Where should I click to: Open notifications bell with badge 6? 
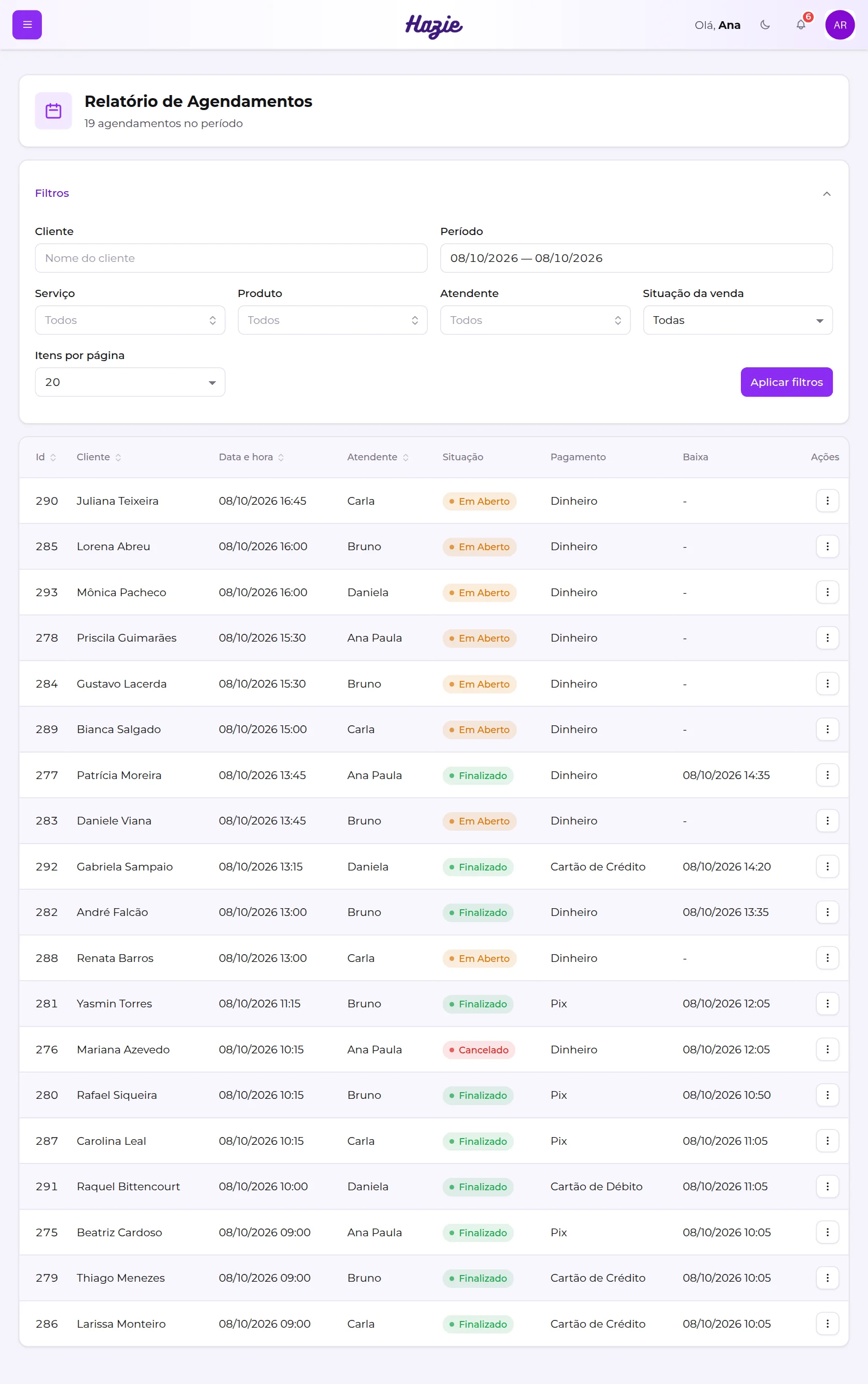pyautogui.click(x=801, y=25)
